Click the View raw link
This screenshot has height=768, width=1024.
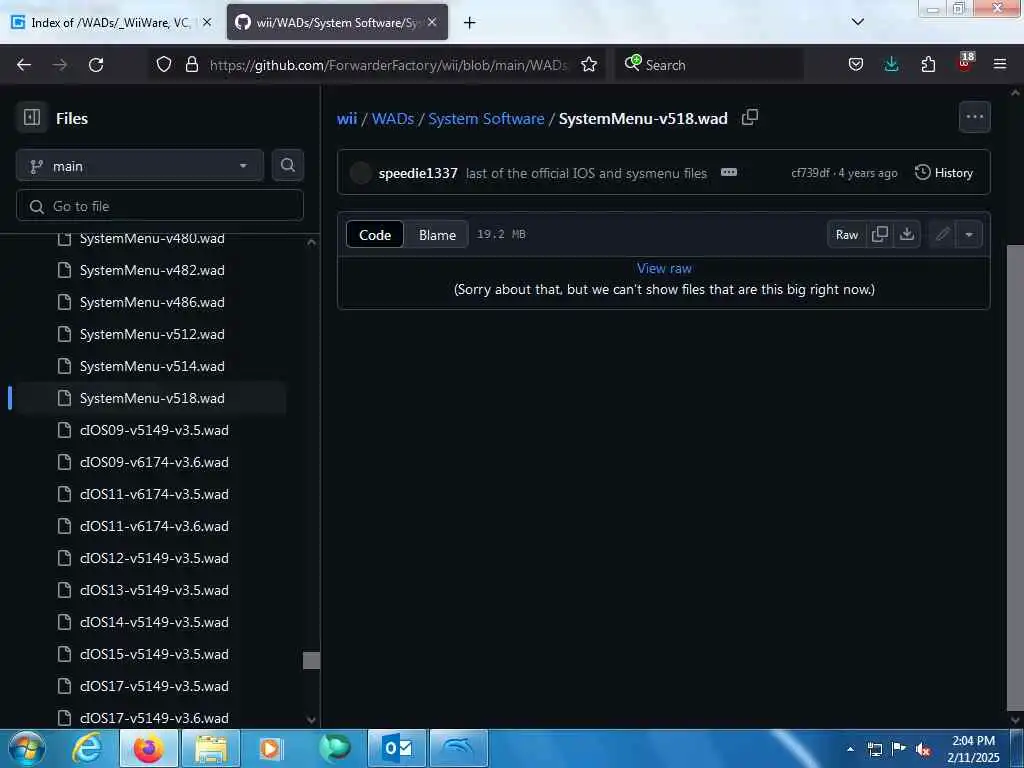pos(664,268)
